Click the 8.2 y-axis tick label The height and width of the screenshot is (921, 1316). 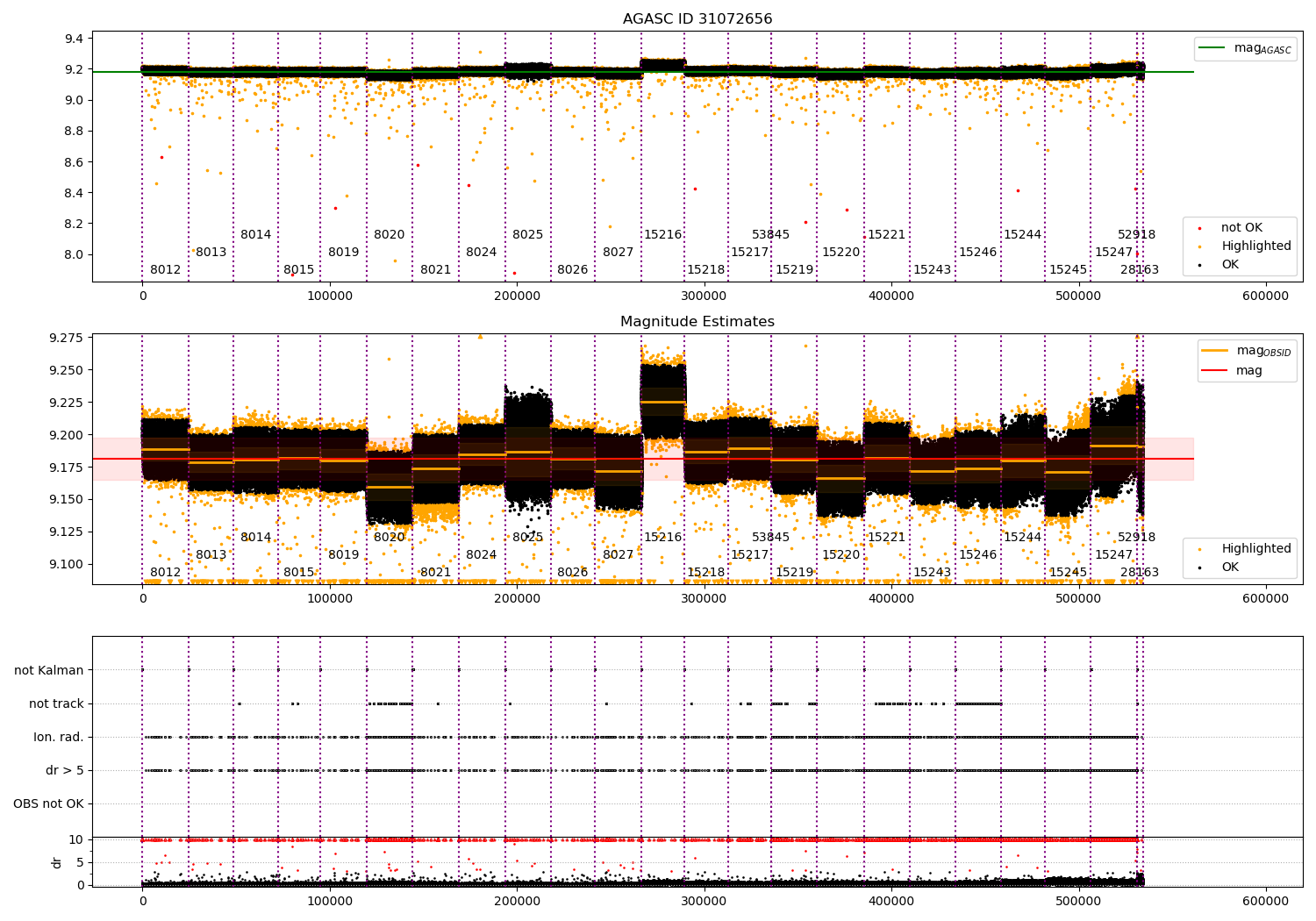point(75,225)
